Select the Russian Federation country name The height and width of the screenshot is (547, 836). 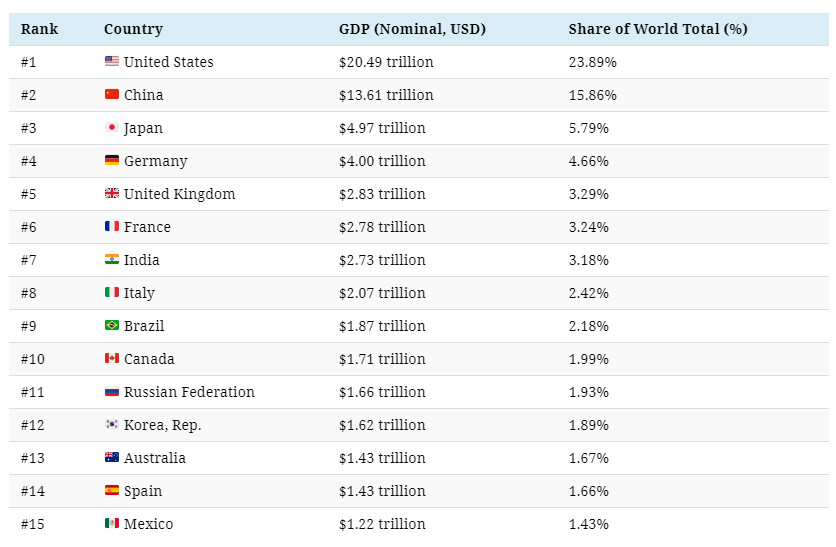189,392
